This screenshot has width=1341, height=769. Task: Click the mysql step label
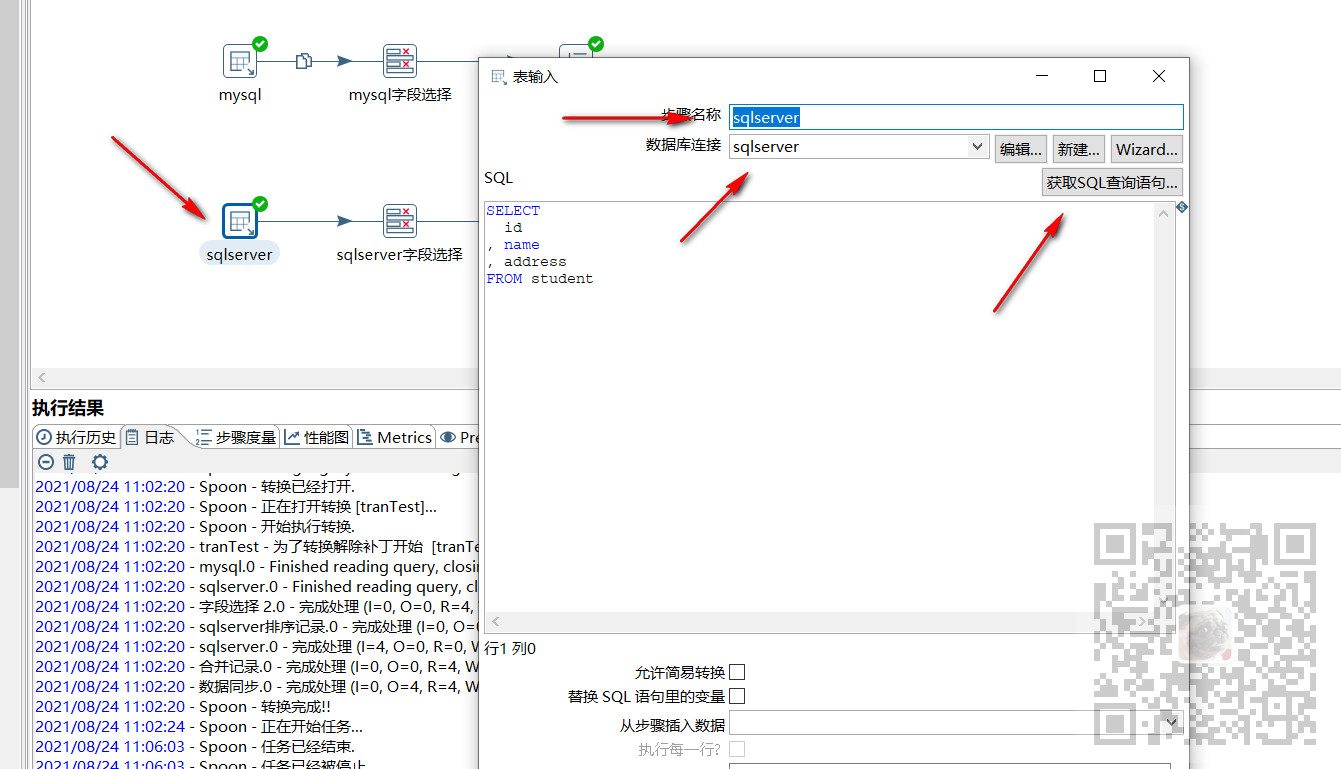click(240, 95)
